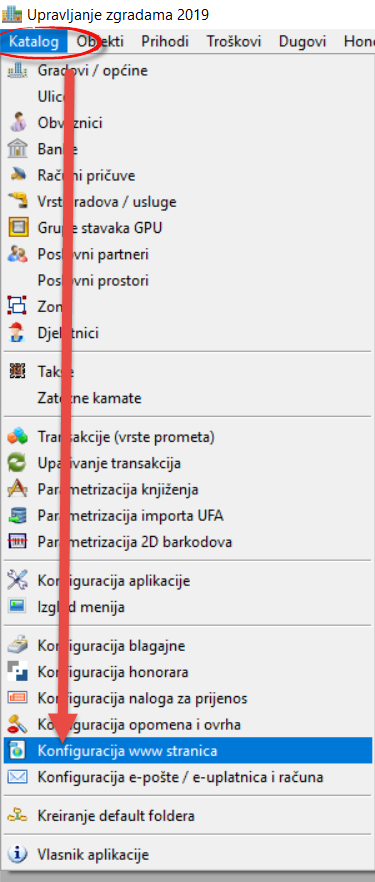Click the Obveznici person icon

16,123
